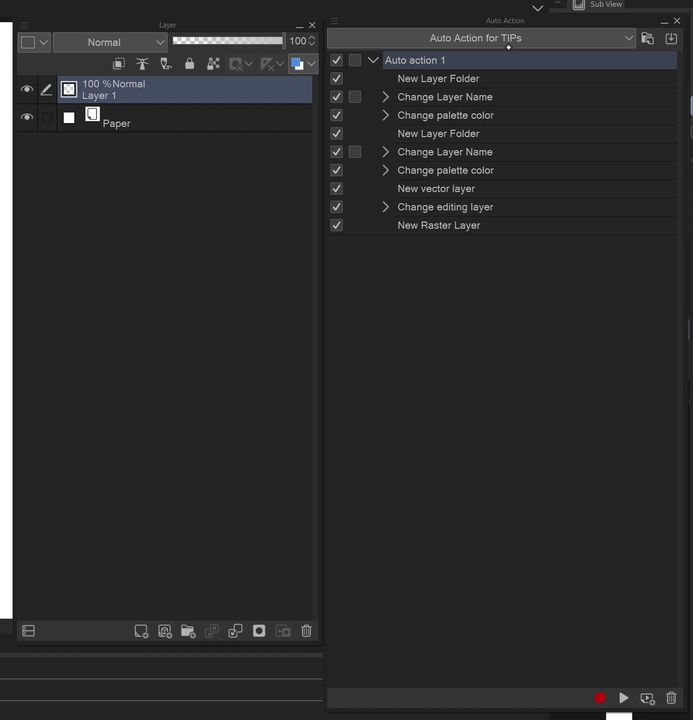Apply mask to layer icon
693x720 pixels.
(x=283, y=631)
